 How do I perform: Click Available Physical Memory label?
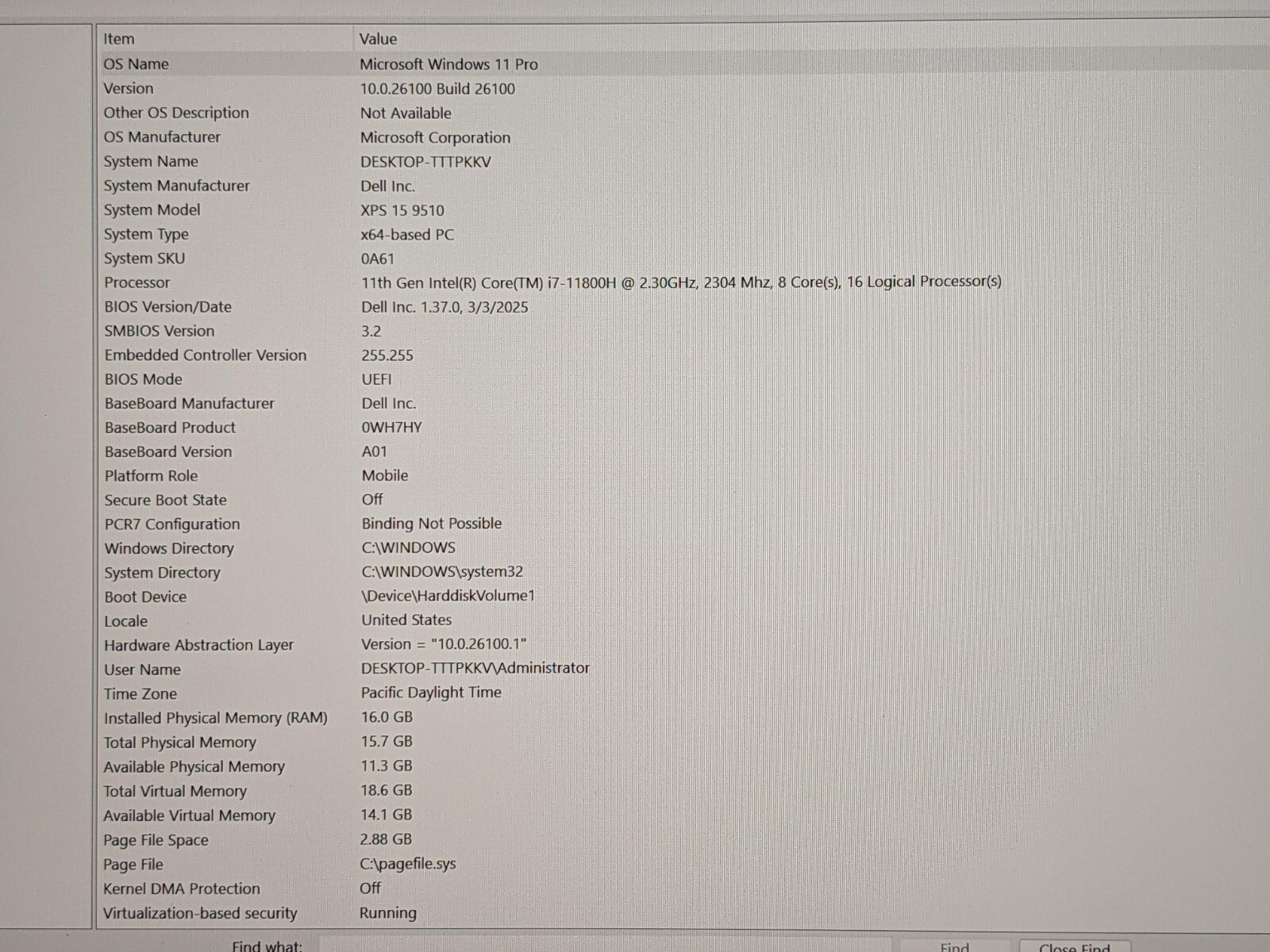pyautogui.click(x=194, y=767)
